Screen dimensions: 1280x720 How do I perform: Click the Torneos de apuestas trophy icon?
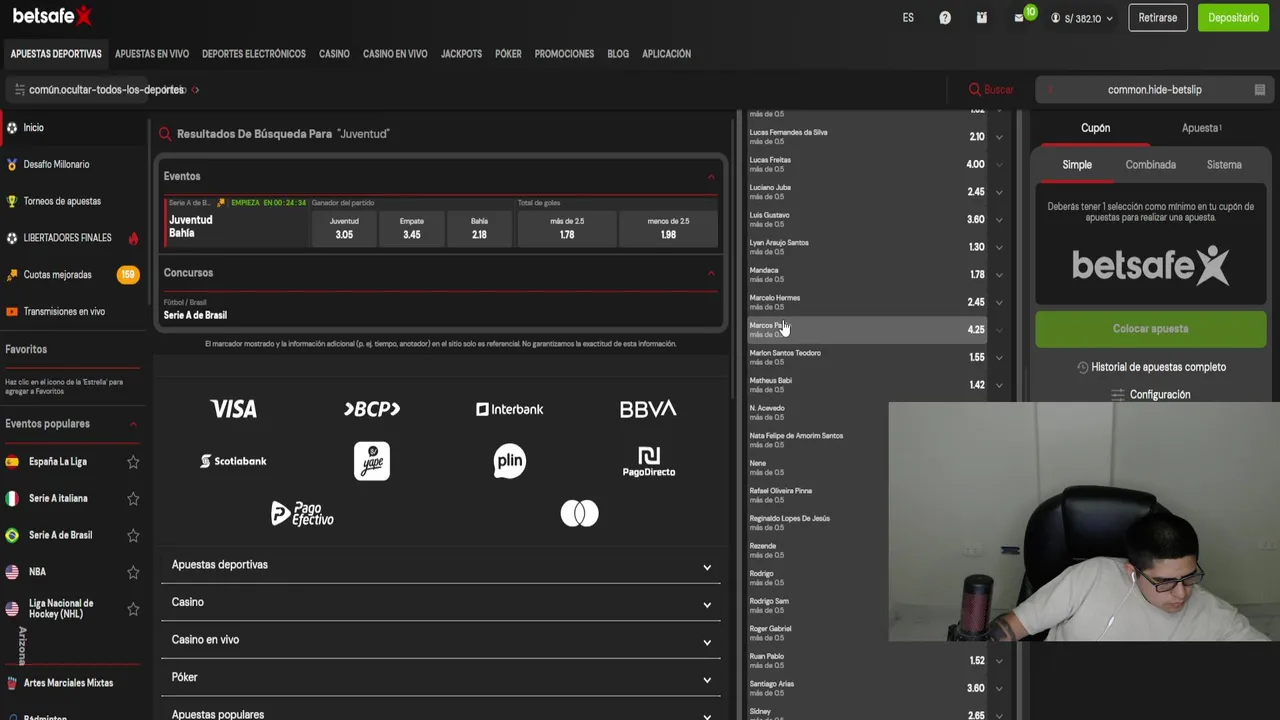[12, 201]
